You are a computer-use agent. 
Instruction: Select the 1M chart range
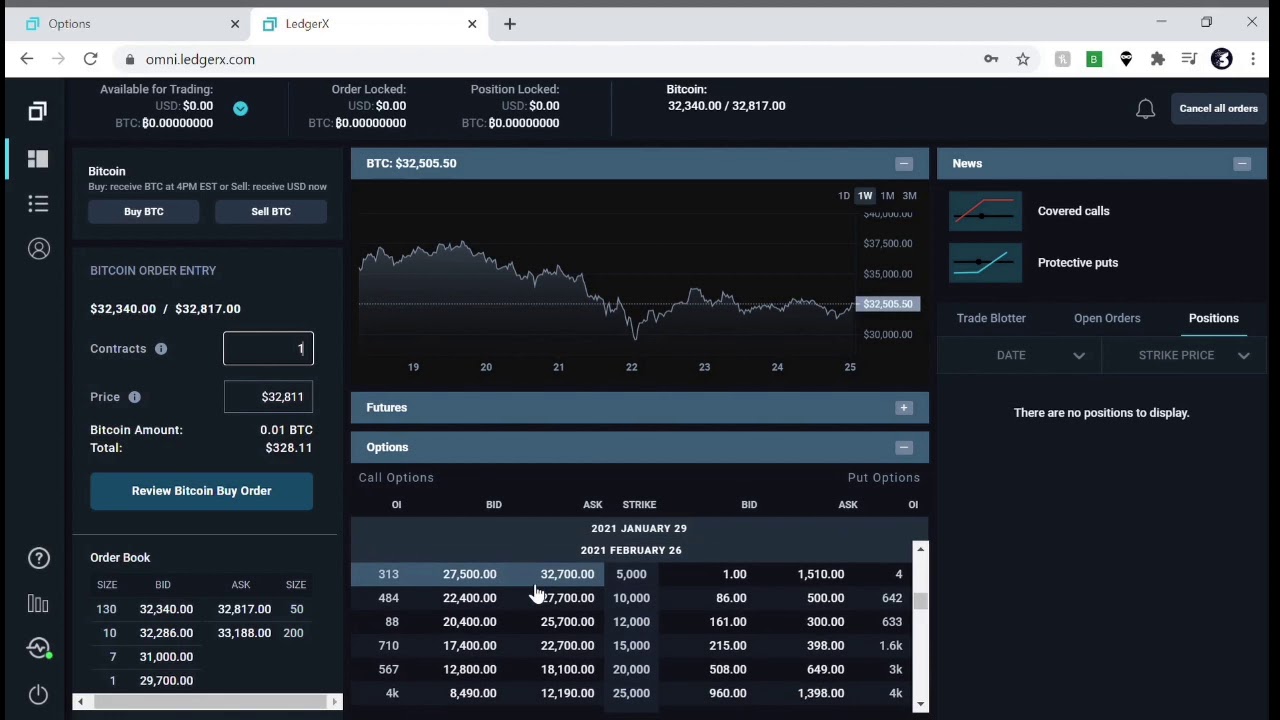[x=887, y=196]
